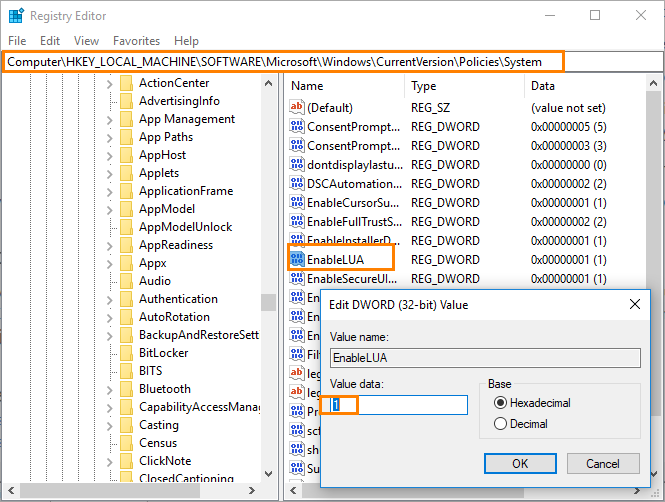Choose the Decimal base radio button

501,423
